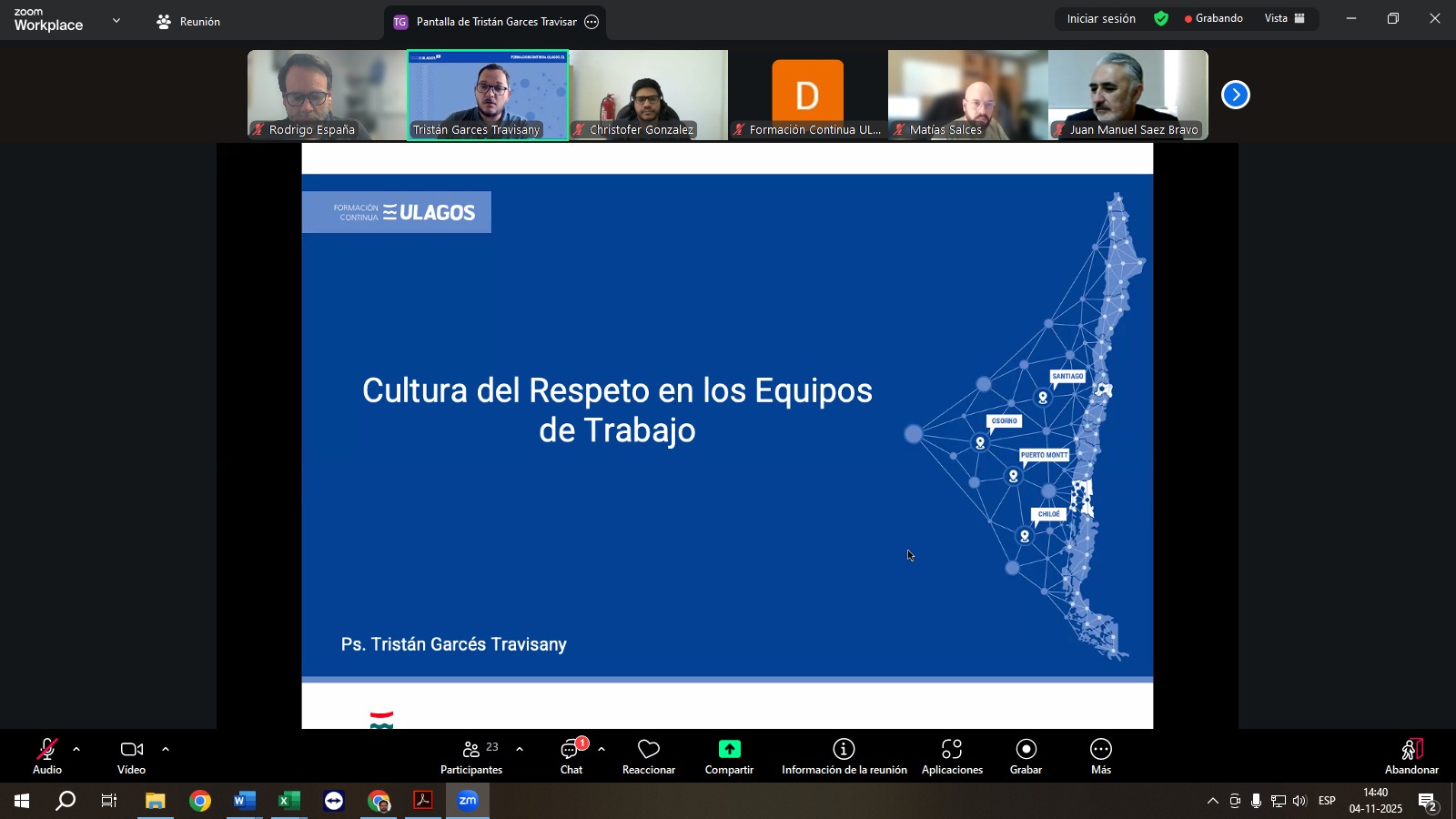Open the Reaccionar reactions menu
This screenshot has height=819, width=1456.
tap(648, 756)
